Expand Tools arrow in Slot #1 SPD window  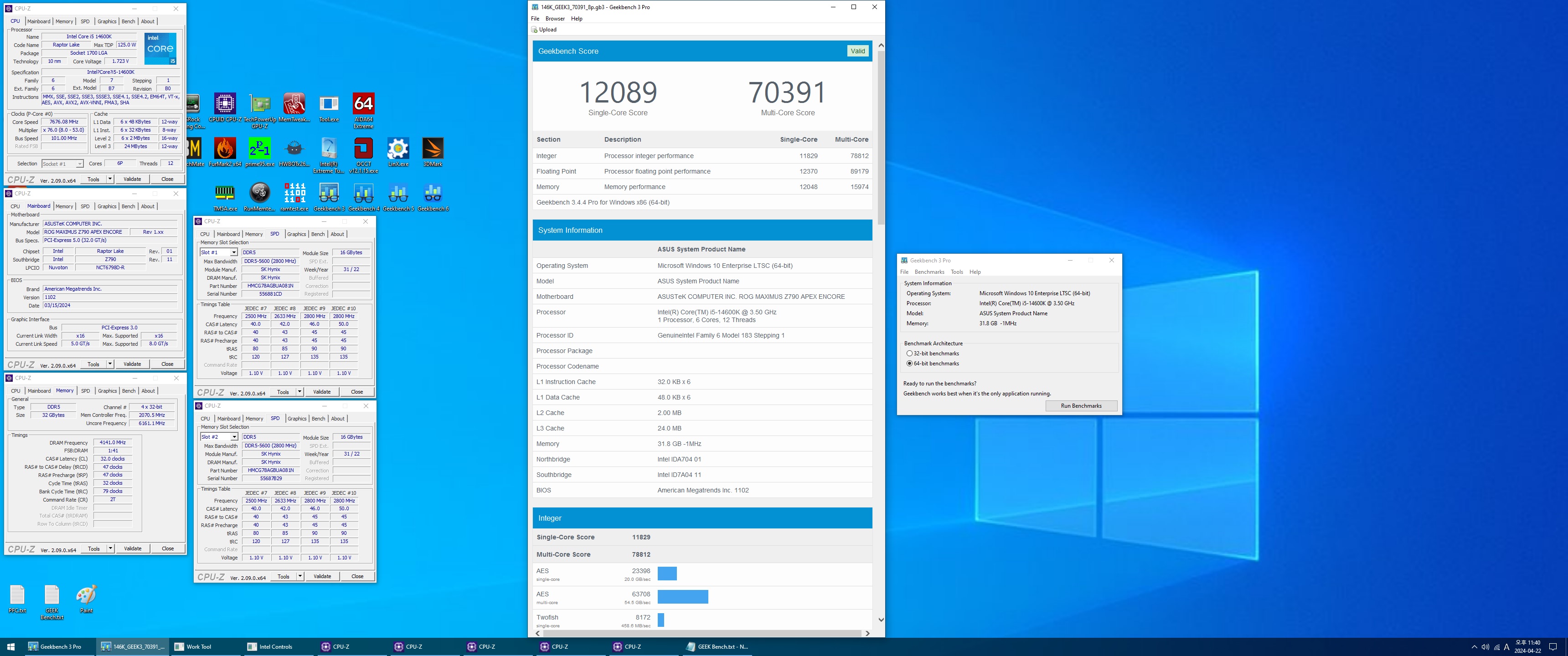click(x=299, y=392)
